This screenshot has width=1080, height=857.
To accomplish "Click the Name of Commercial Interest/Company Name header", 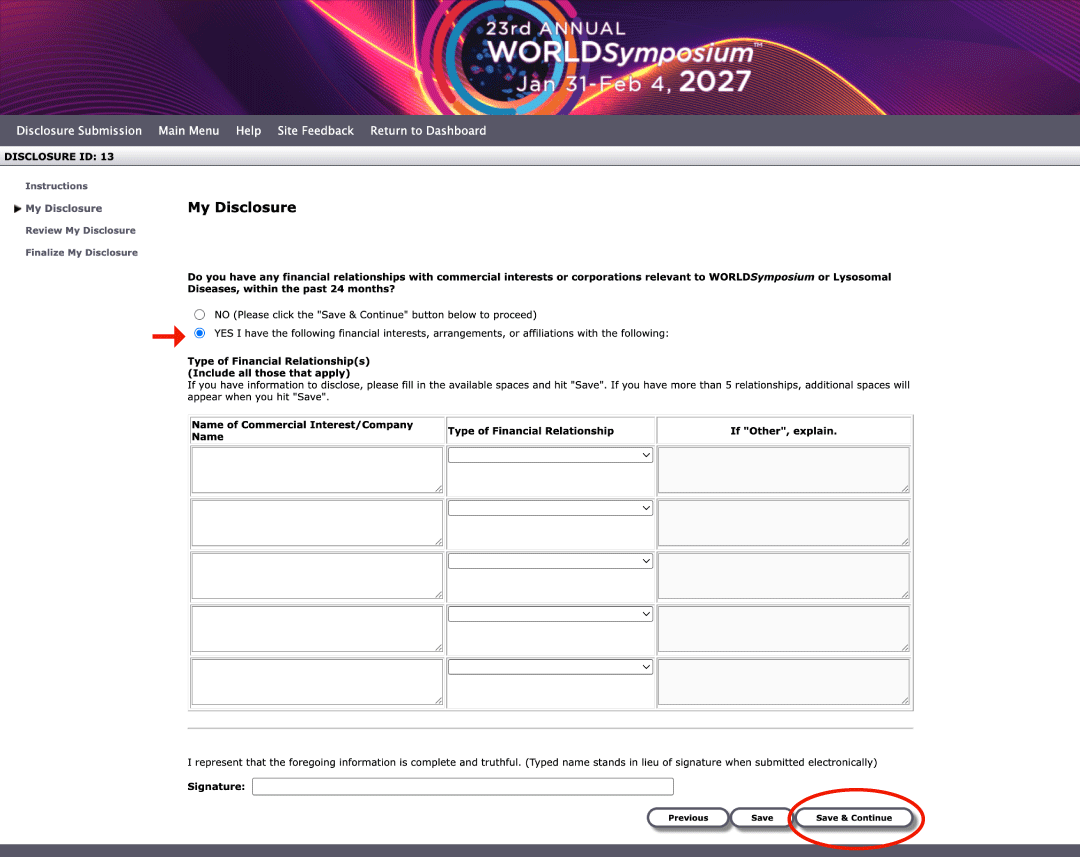I will pyautogui.click(x=302, y=431).
